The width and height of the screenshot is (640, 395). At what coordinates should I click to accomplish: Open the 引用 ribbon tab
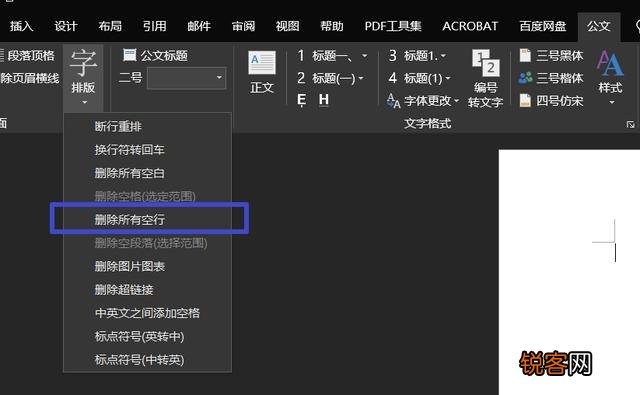pos(154,26)
